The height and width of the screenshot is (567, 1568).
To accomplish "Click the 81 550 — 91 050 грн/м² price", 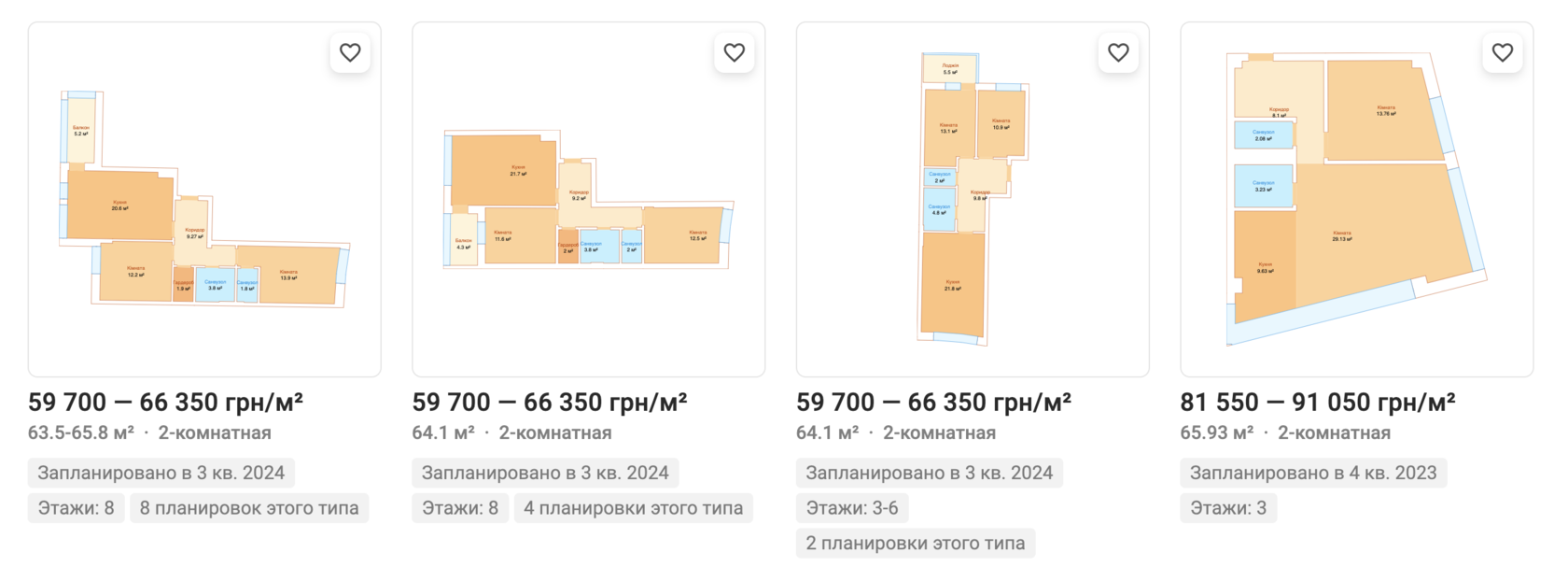I will pos(1317,403).
